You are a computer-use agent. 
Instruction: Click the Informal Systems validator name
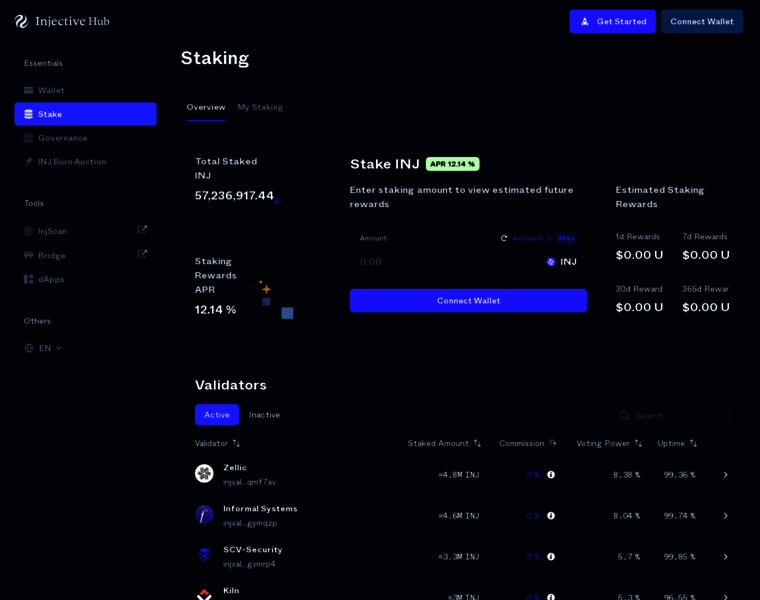point(260,509)
